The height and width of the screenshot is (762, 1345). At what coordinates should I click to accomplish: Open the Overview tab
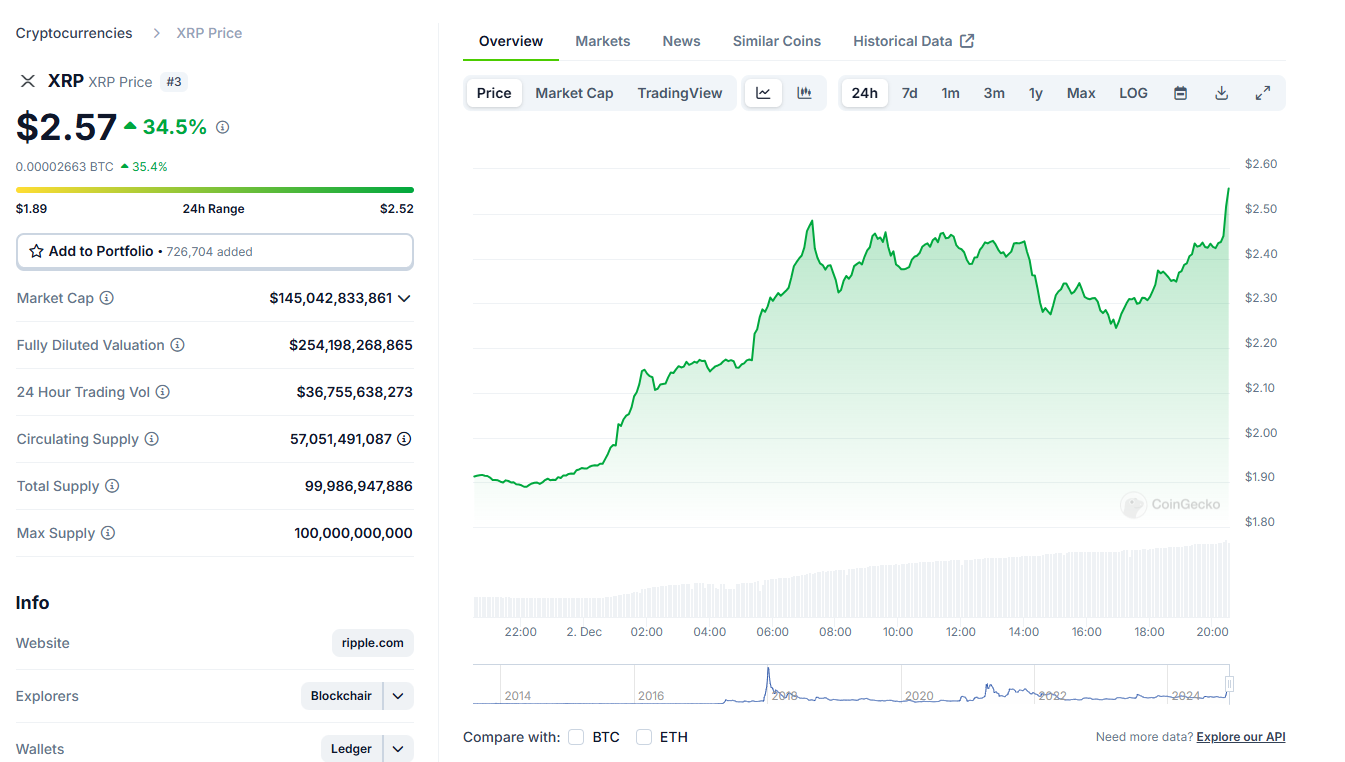pos(511,41)
